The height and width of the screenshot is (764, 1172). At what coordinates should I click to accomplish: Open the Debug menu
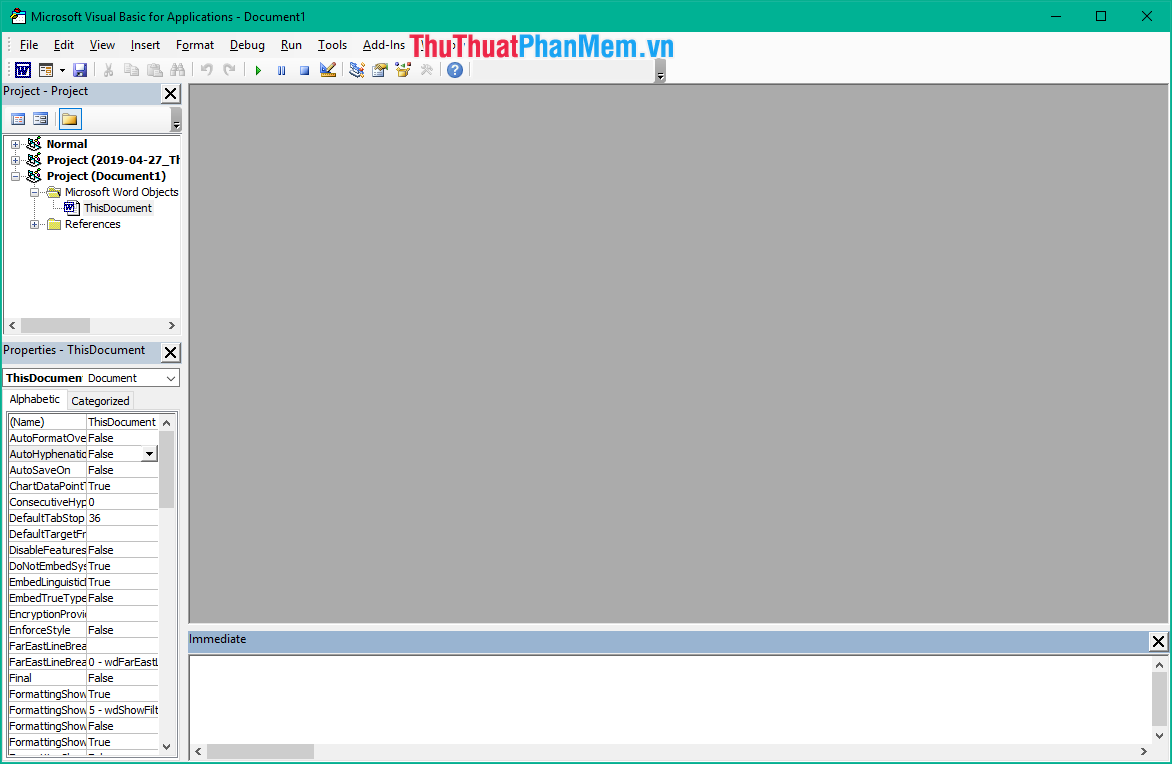(x=247, y=45)
